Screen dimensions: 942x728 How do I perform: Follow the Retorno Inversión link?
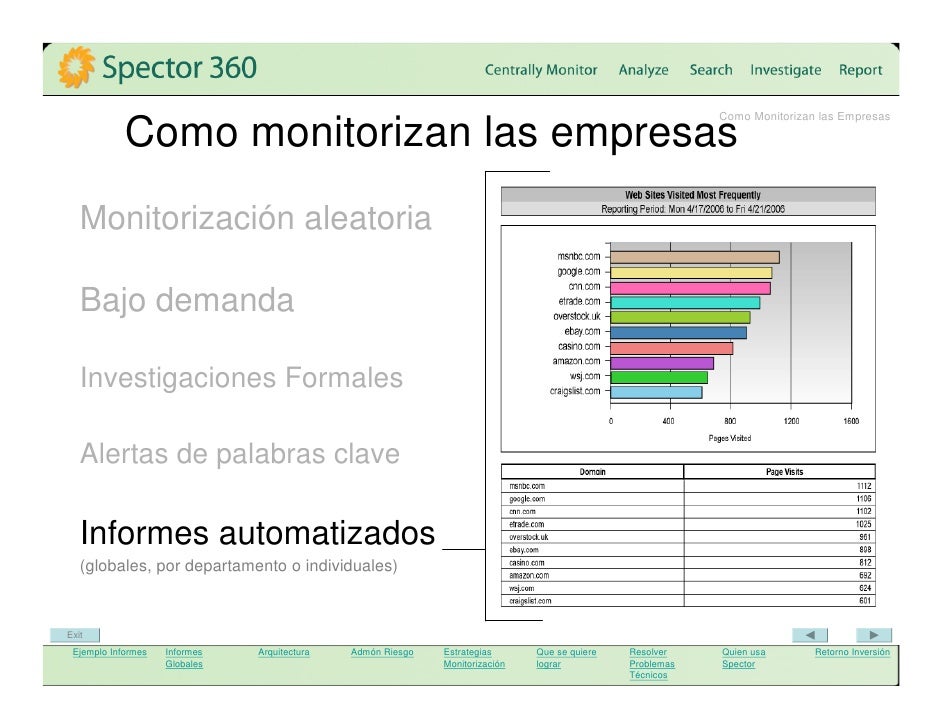point(852,652)
